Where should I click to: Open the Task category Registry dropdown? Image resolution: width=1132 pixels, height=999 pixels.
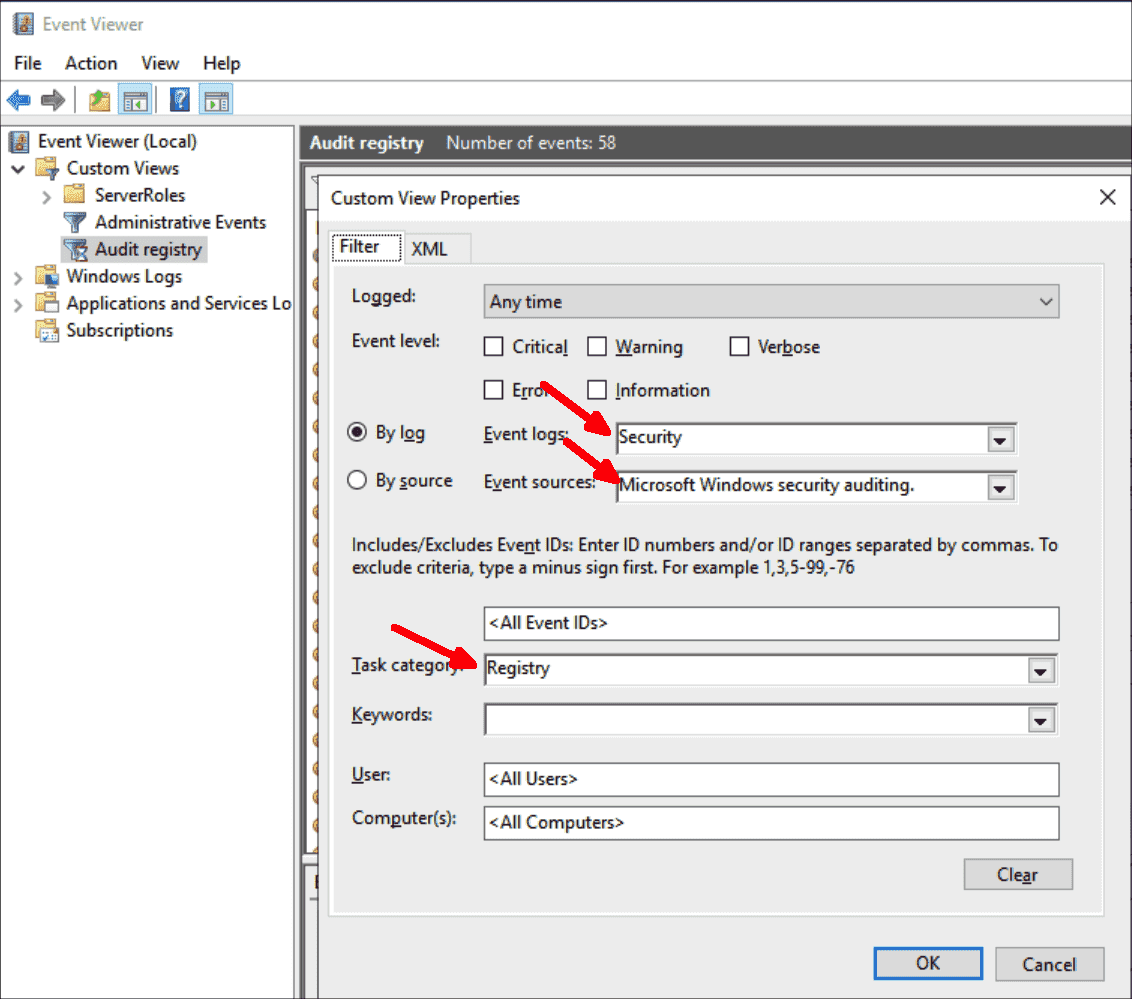(x=1041, y=670)
